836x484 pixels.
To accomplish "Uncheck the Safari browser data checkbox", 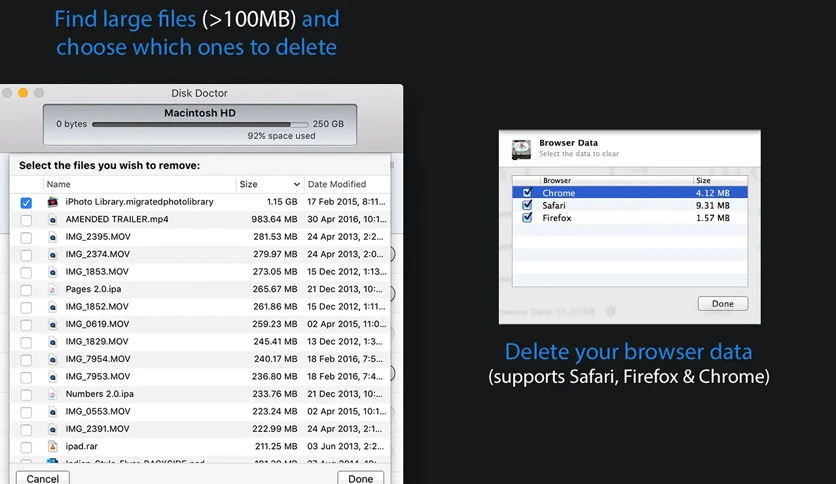I will 527,205.
